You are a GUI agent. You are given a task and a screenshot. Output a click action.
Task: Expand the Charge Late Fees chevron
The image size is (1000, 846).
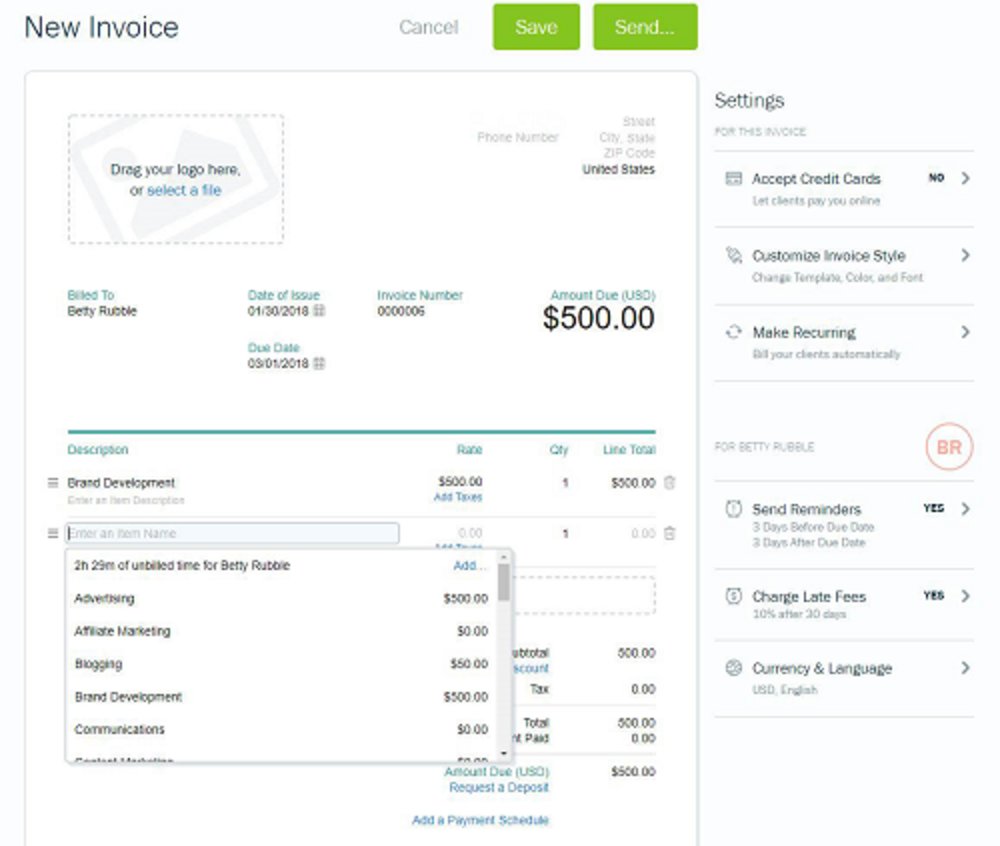pos(966,596)
